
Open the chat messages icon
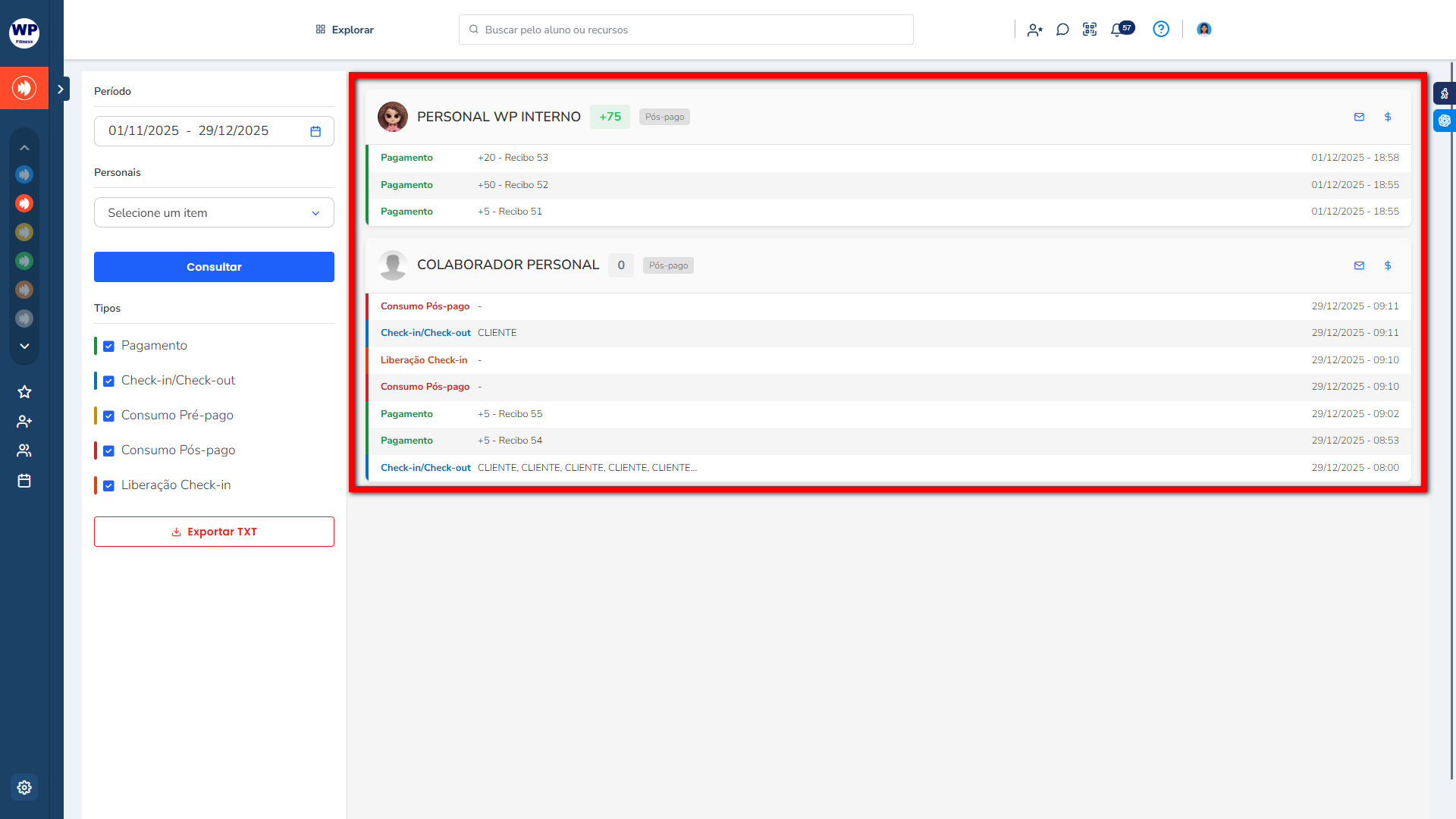tap(1062, 30)
